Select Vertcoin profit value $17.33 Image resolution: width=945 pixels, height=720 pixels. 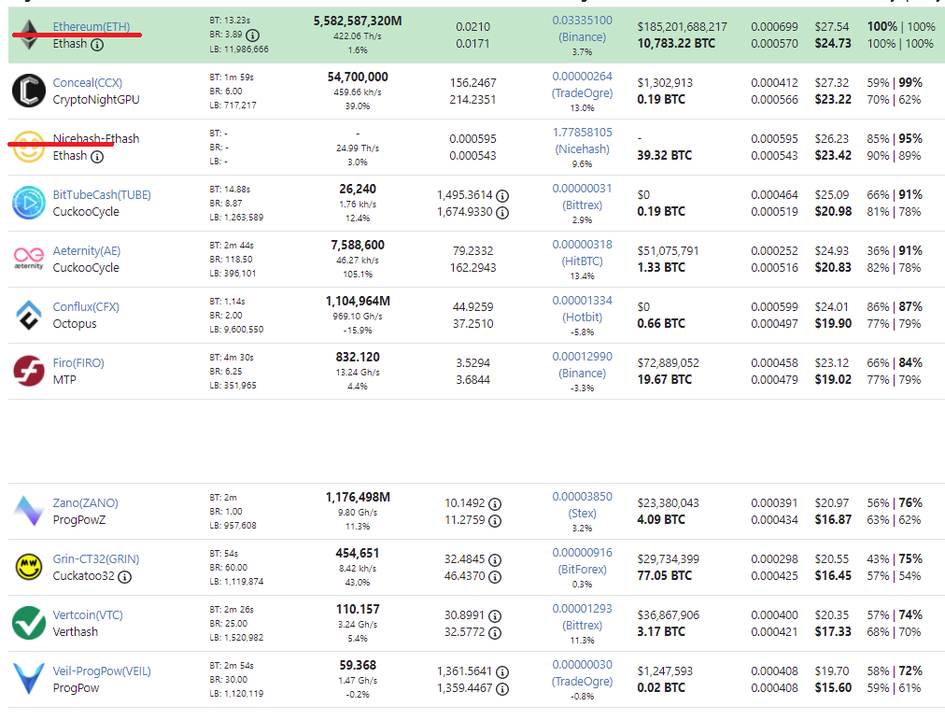pyautogui.click(x=833, y=631)
